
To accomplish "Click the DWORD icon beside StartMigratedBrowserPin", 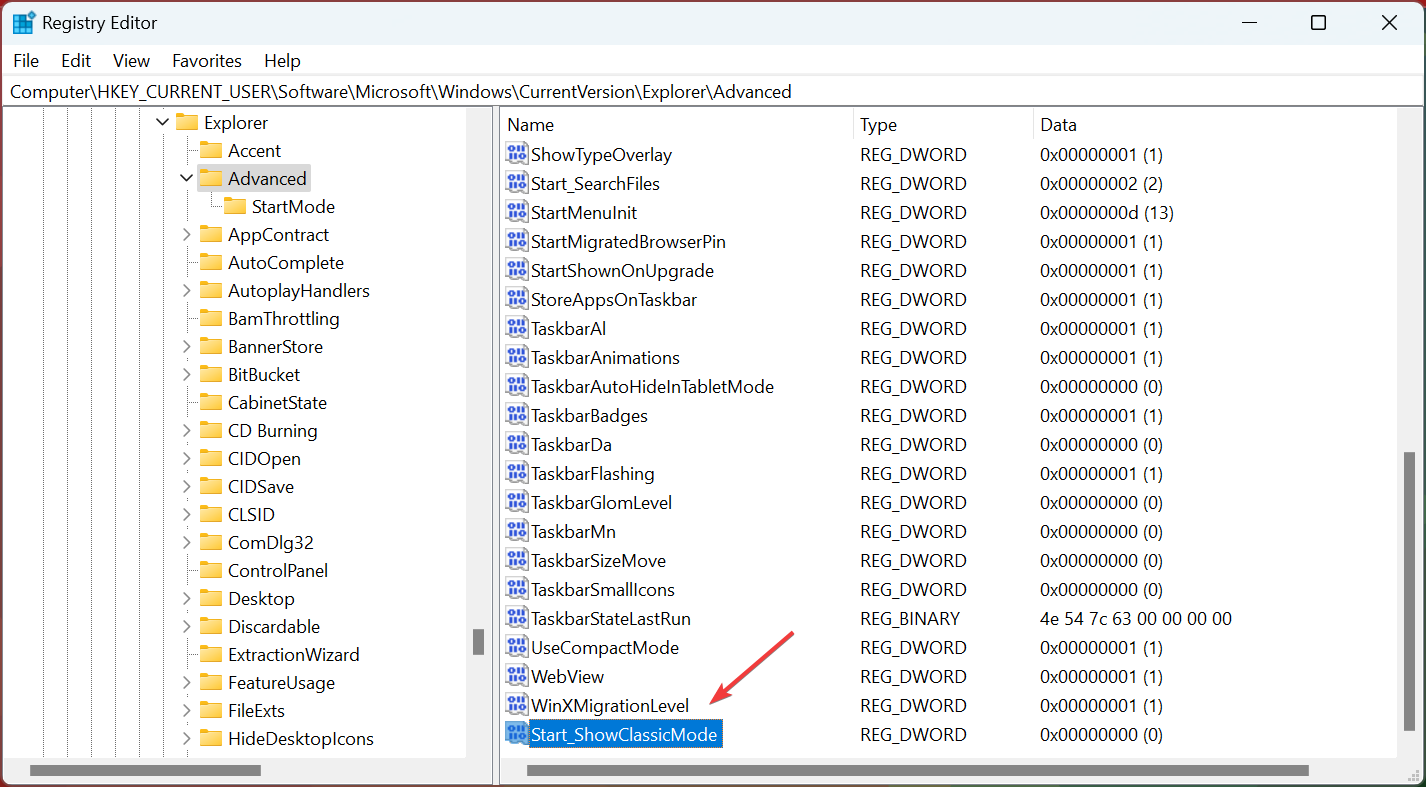I will (516, 241).
